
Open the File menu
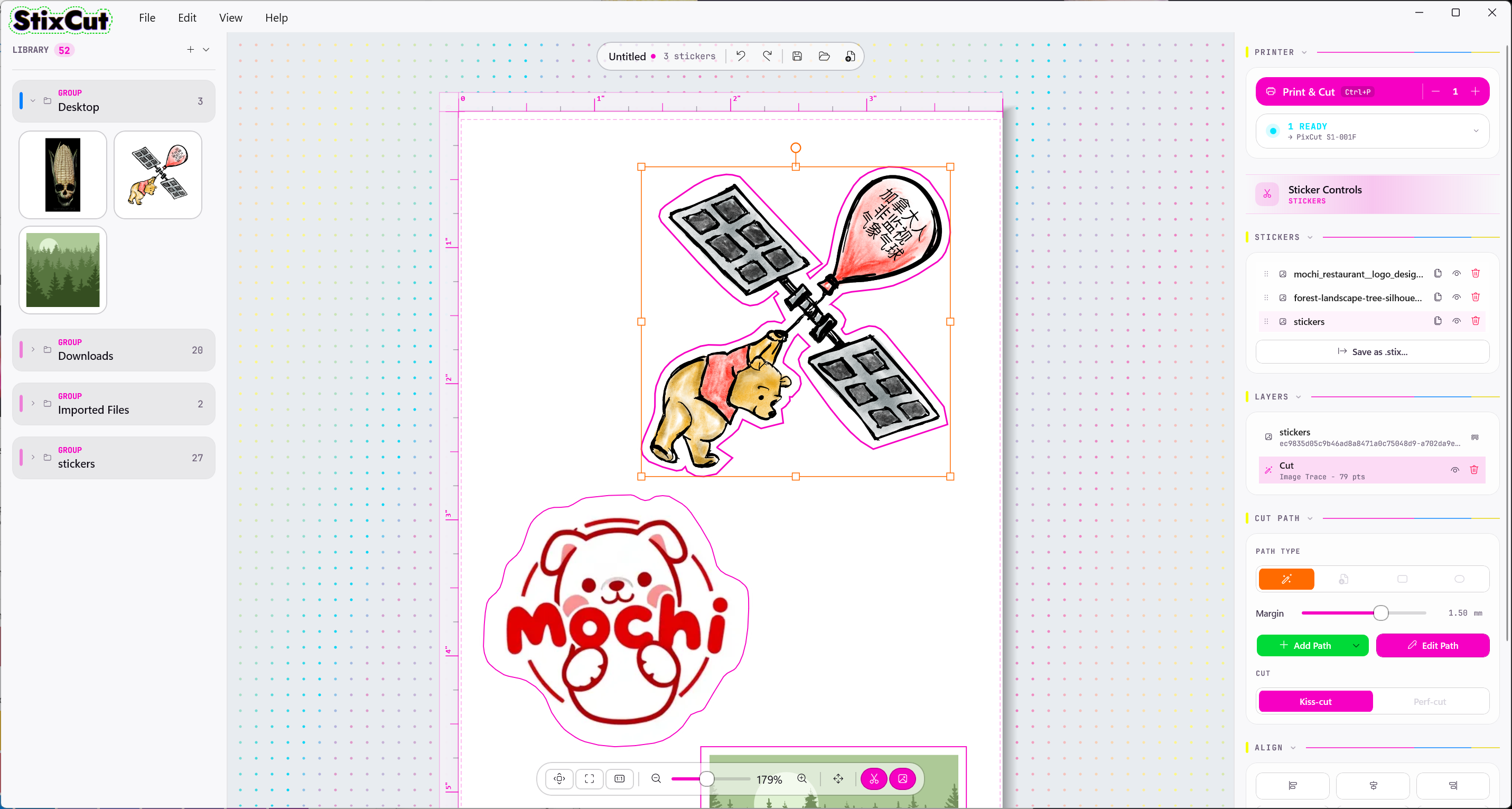tap(147, 17)
